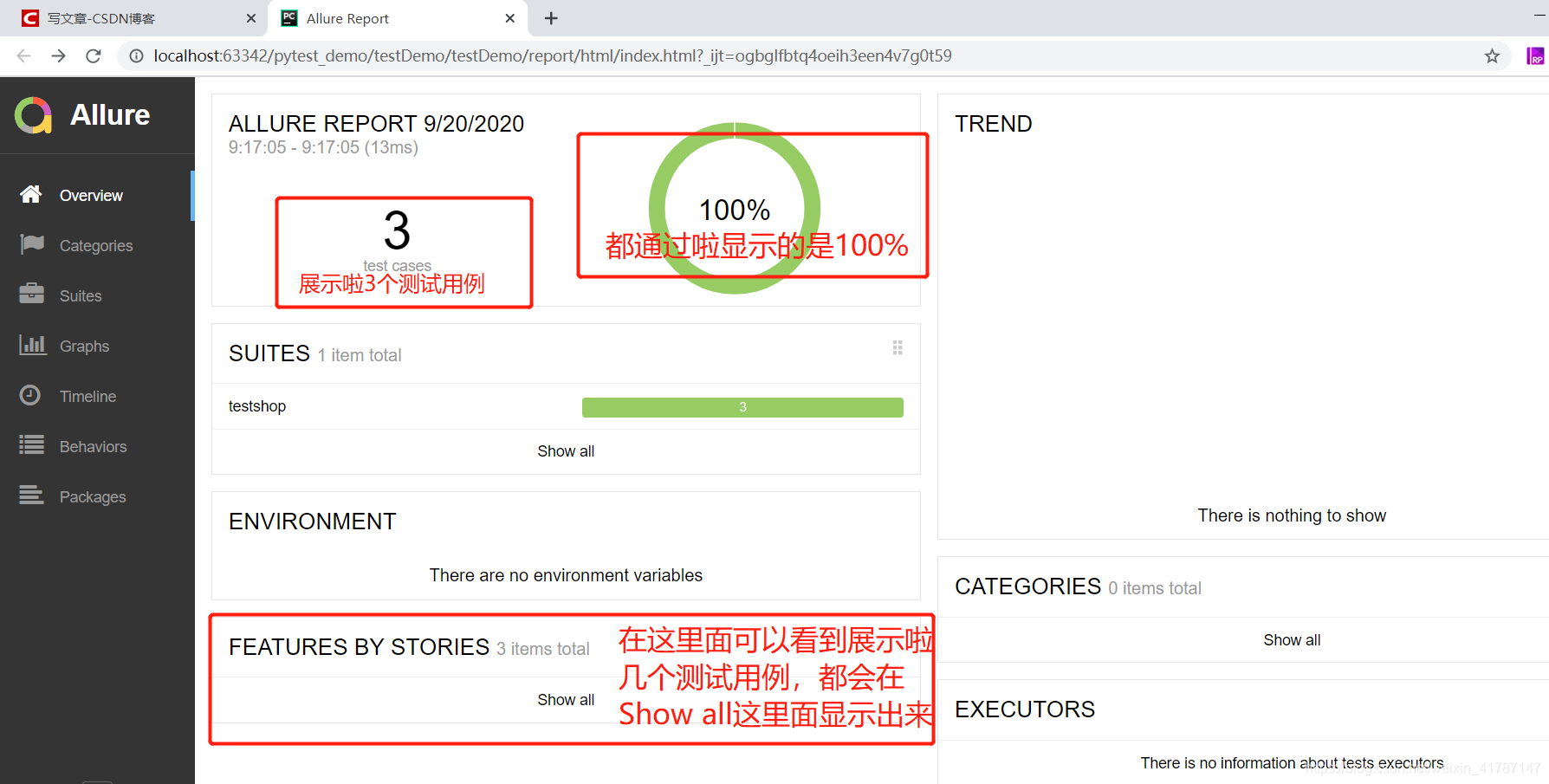Viewport: 1549px width, 784px height.
Task: Click '3 items total' features count
Action: pyautogui.click(x=543, y=649)
